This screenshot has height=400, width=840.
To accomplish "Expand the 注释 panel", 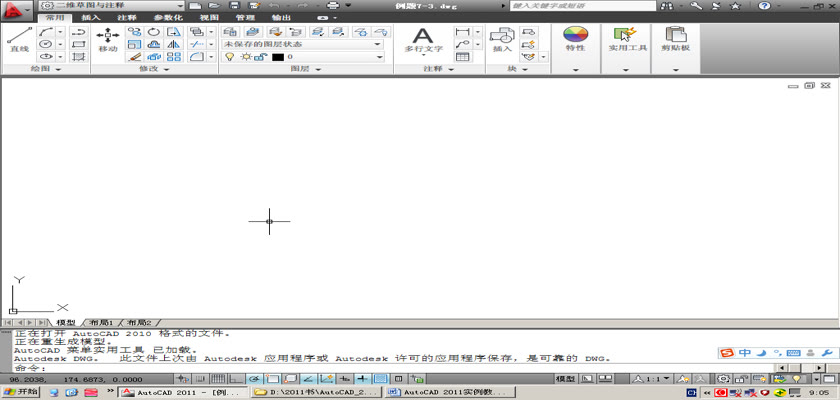I will coord(439,69).
